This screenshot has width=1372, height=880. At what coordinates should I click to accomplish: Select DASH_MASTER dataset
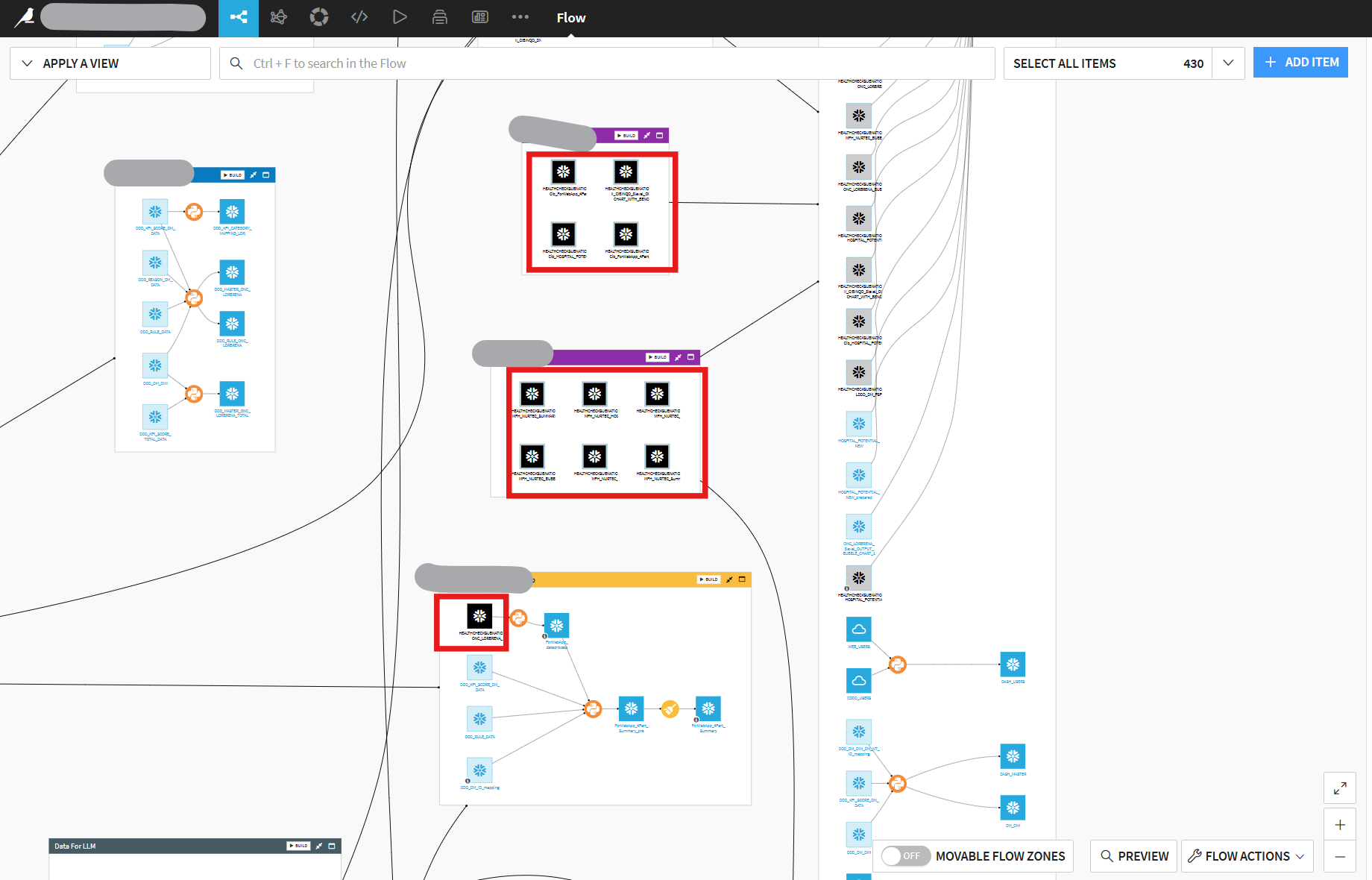pyautogui.click(x=1013, y=757)
